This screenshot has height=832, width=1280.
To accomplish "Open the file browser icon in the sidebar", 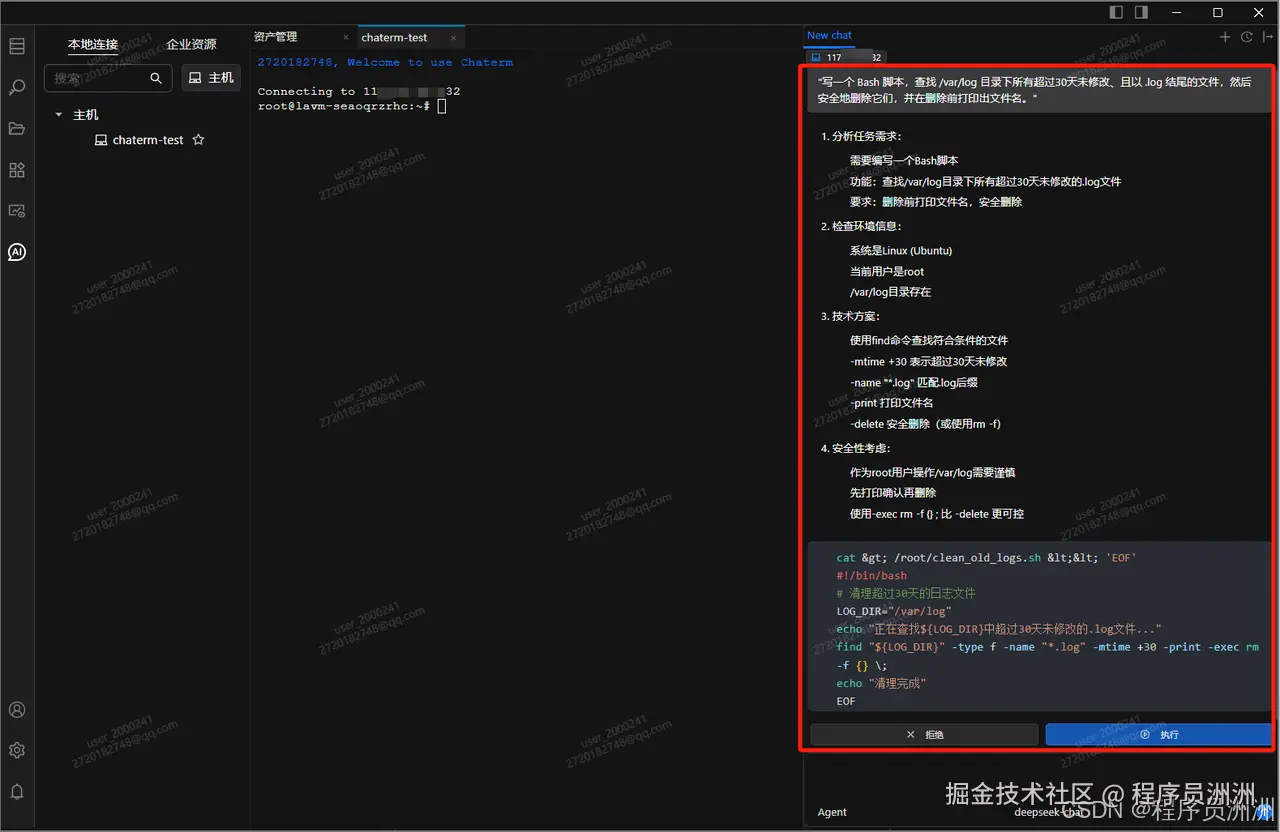I will (x=16, y=128).
